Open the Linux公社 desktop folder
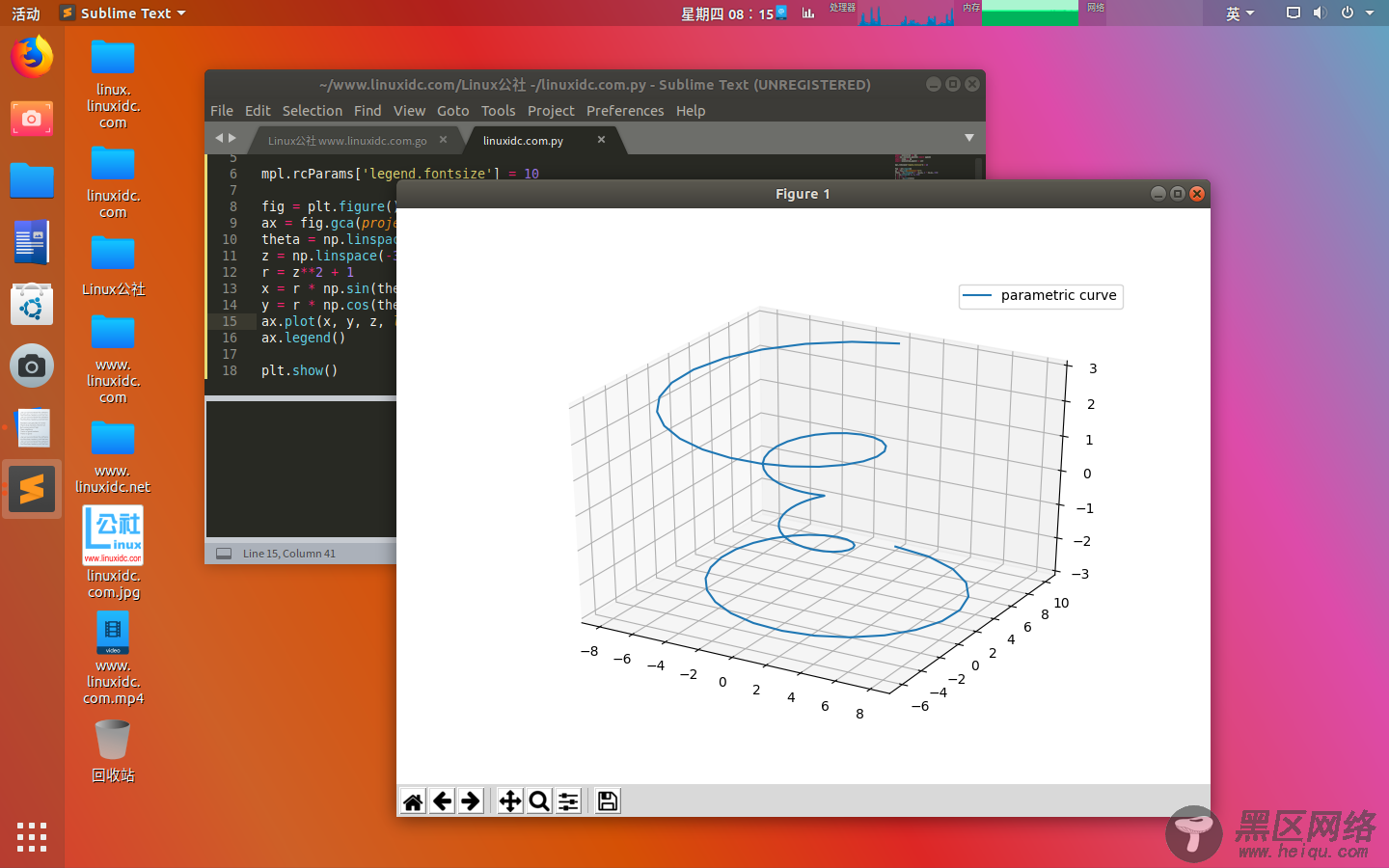This screenshot has width=1389, height=868. (113, 266)
